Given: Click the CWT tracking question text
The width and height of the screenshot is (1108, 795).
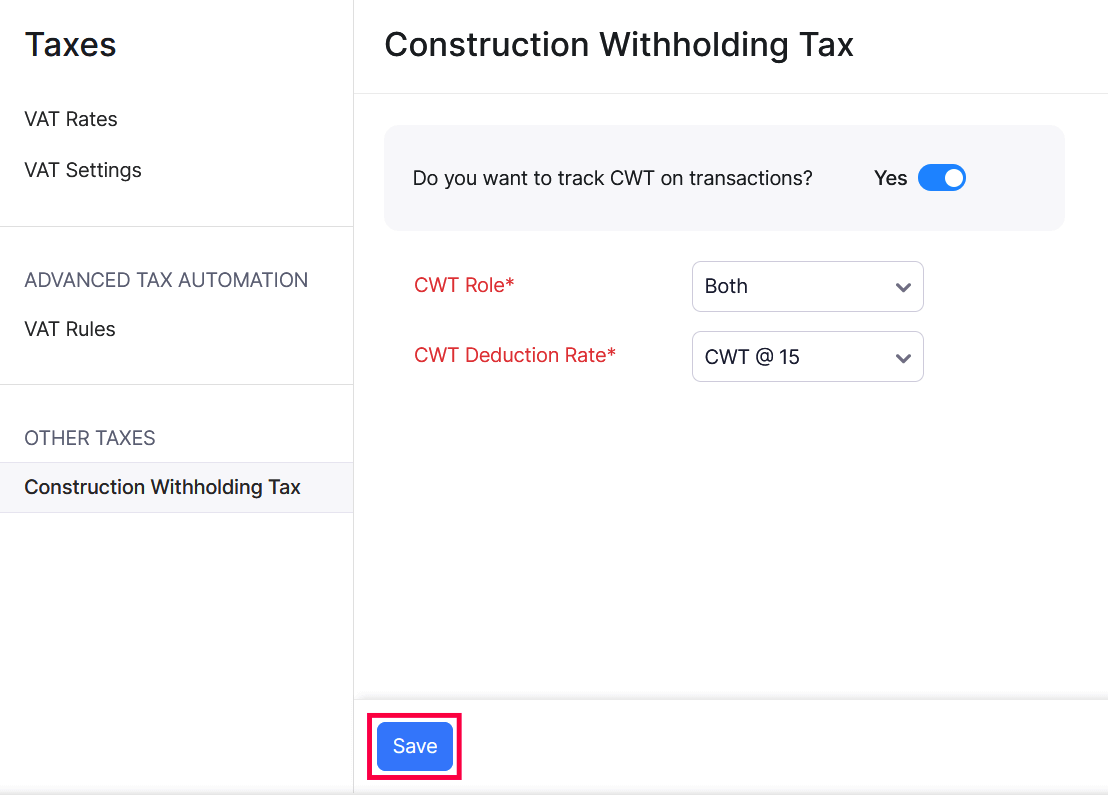Looking at the screenshot, I should coord(614,177).
